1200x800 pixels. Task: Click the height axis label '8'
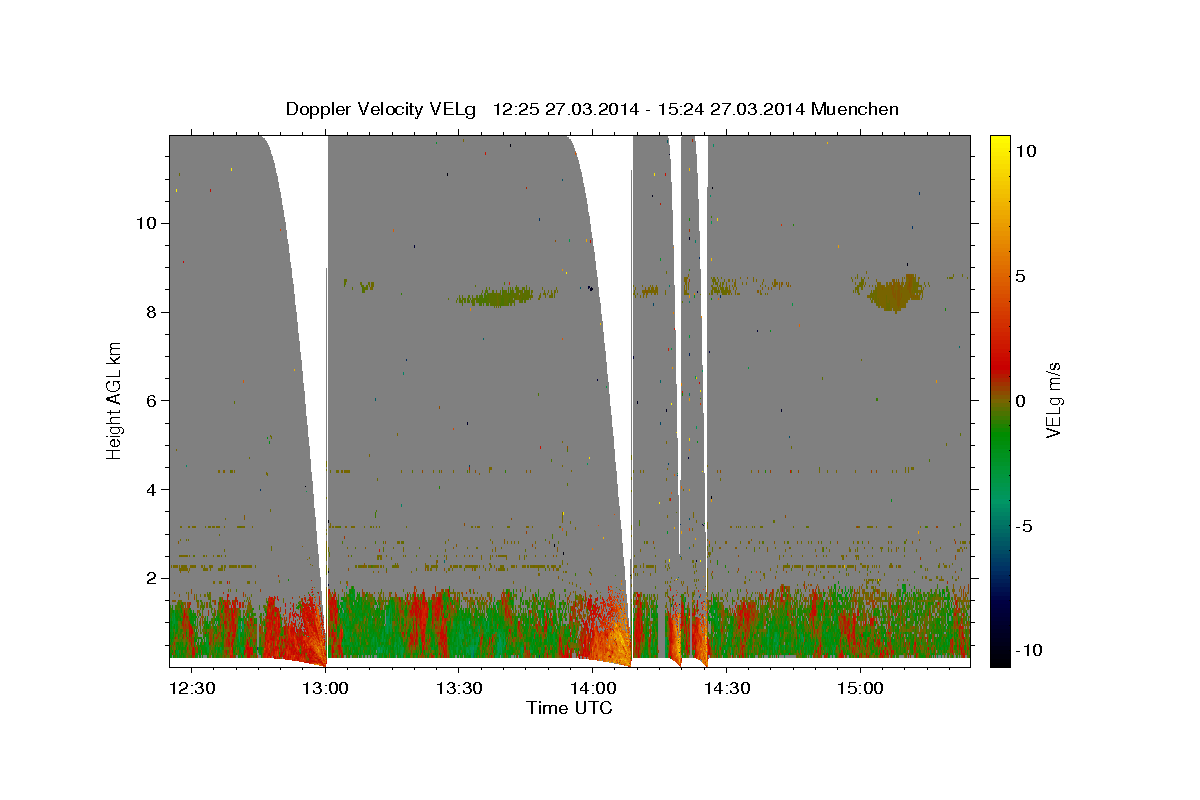click(x=150, y=312)
